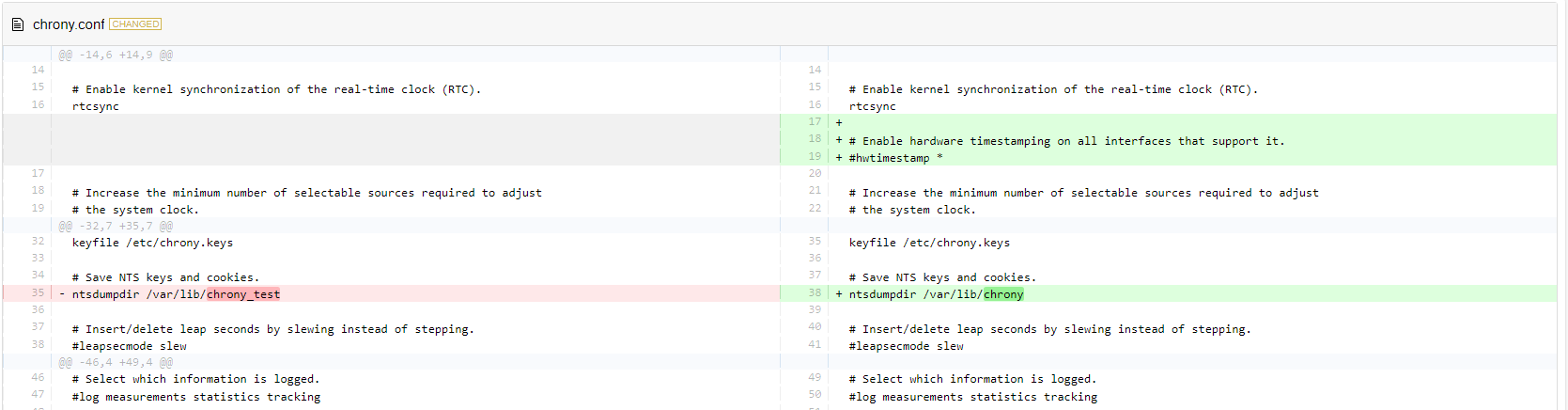
Task: Click the CHANGED status badge
Action: (135, 24)
